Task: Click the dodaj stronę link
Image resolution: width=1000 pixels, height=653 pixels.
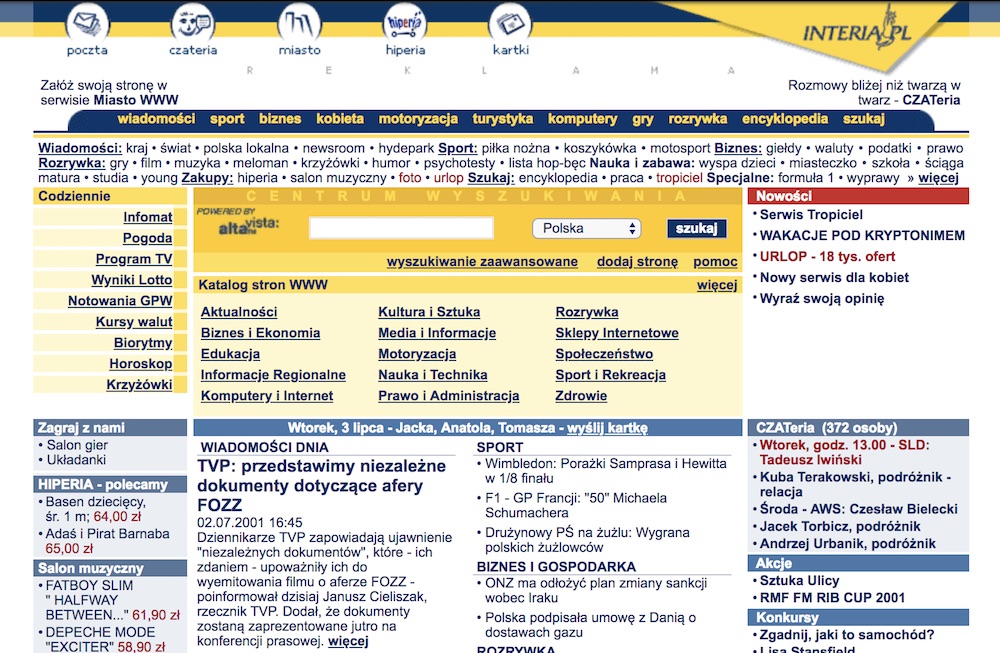Action: 637,261
